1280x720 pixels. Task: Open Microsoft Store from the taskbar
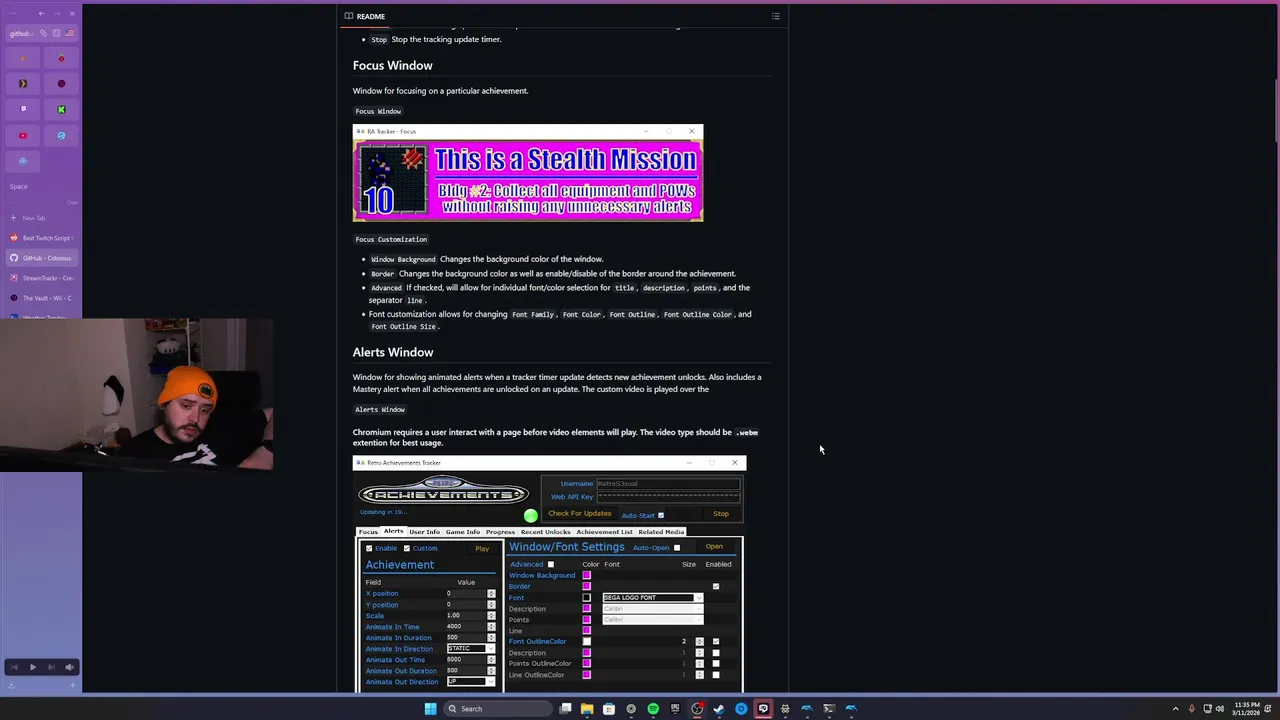click(x=609, y=708)
